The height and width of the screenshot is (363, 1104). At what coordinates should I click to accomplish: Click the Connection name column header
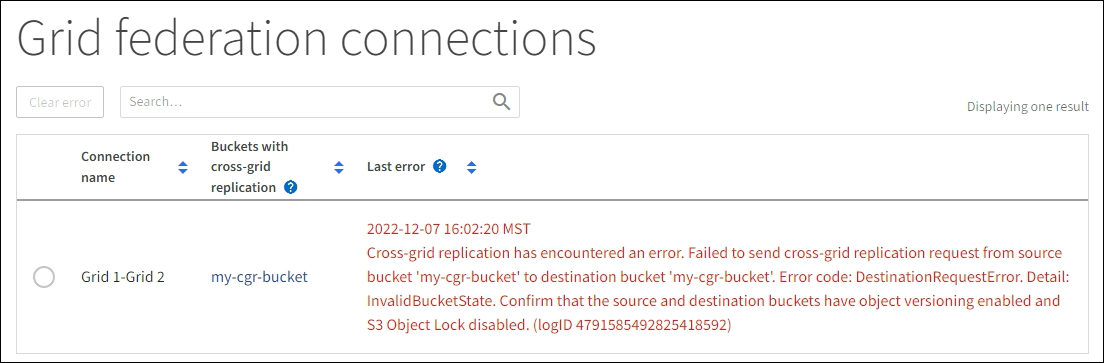[x=115, y=167]
